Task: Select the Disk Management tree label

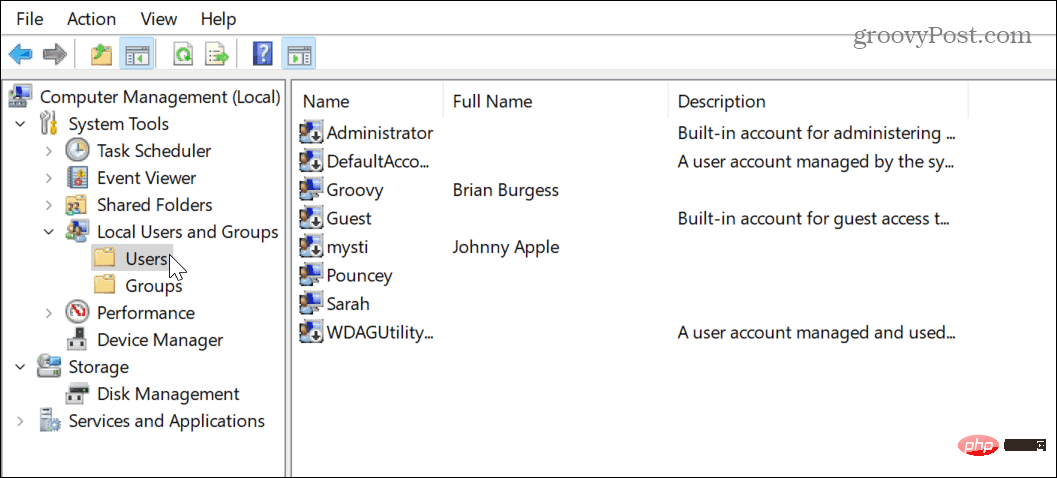Action: [168, 394]
